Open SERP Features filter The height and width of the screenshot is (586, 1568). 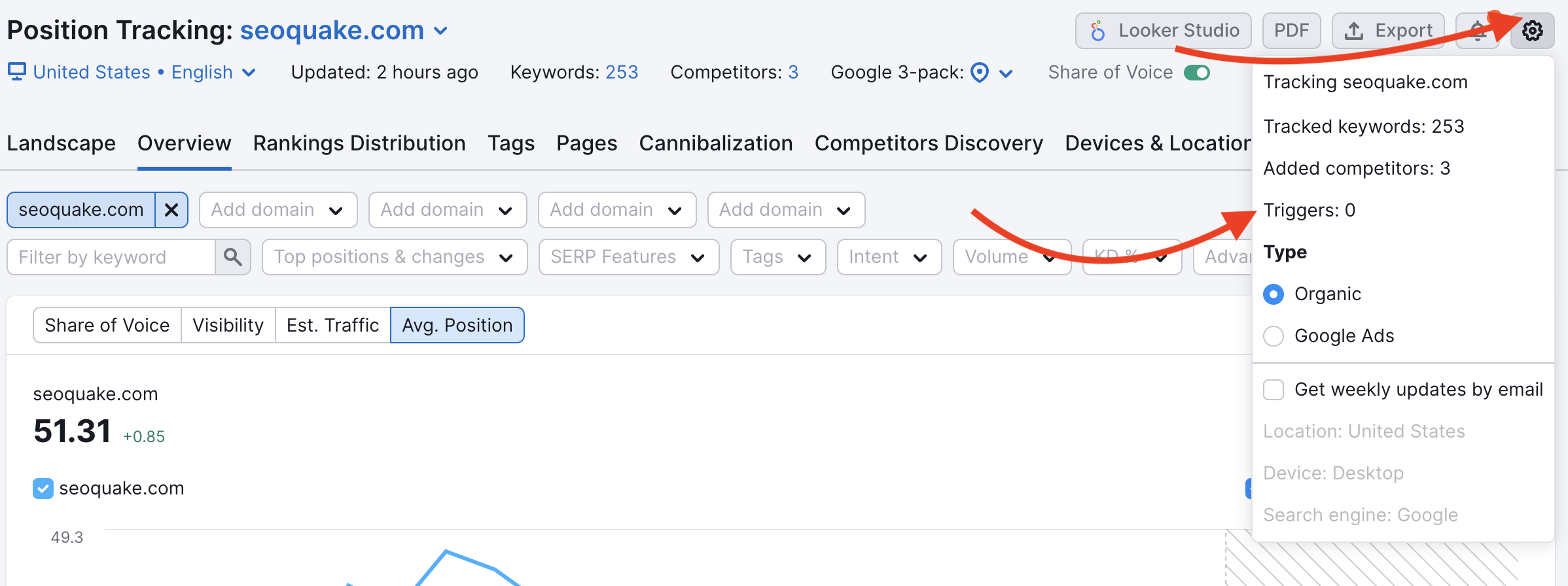[629, 257]
